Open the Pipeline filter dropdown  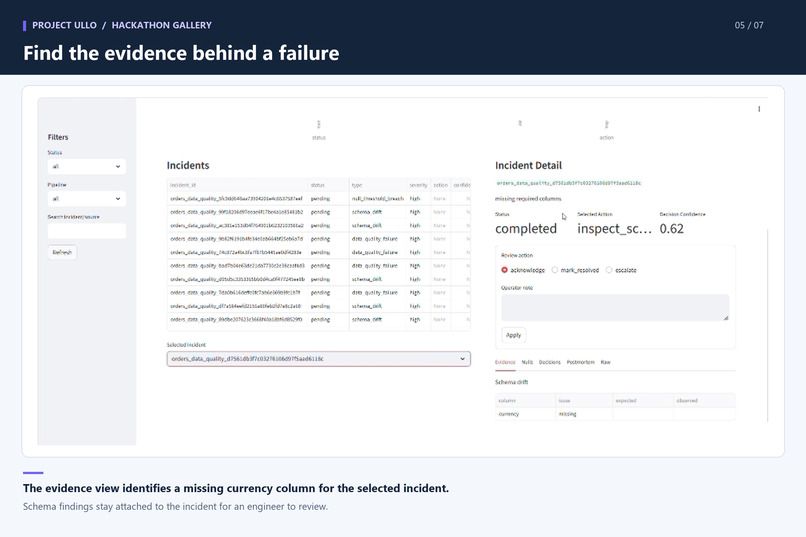coord(87,198)
